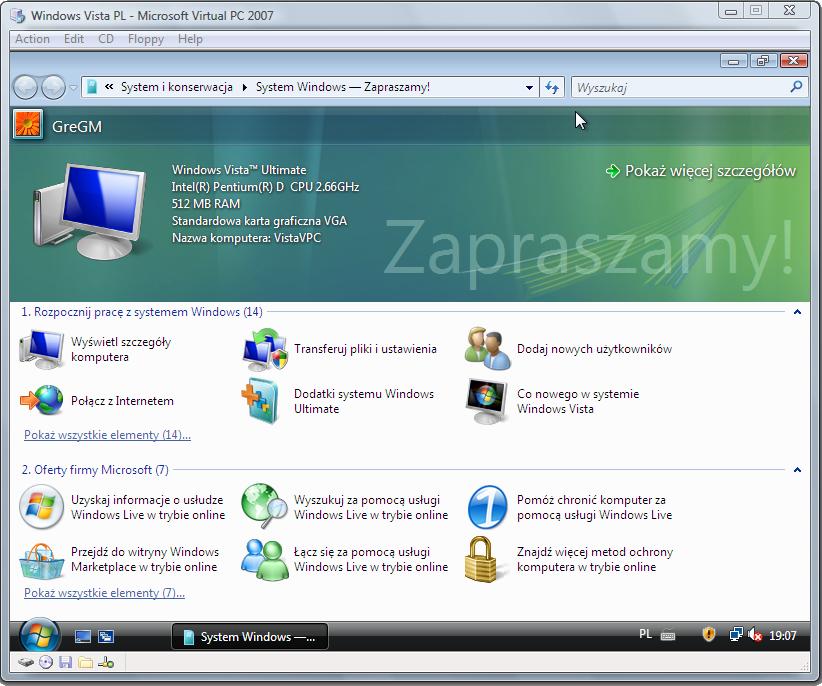Click Nazwa komputera: VistaVPC text

tap(246, 238)
